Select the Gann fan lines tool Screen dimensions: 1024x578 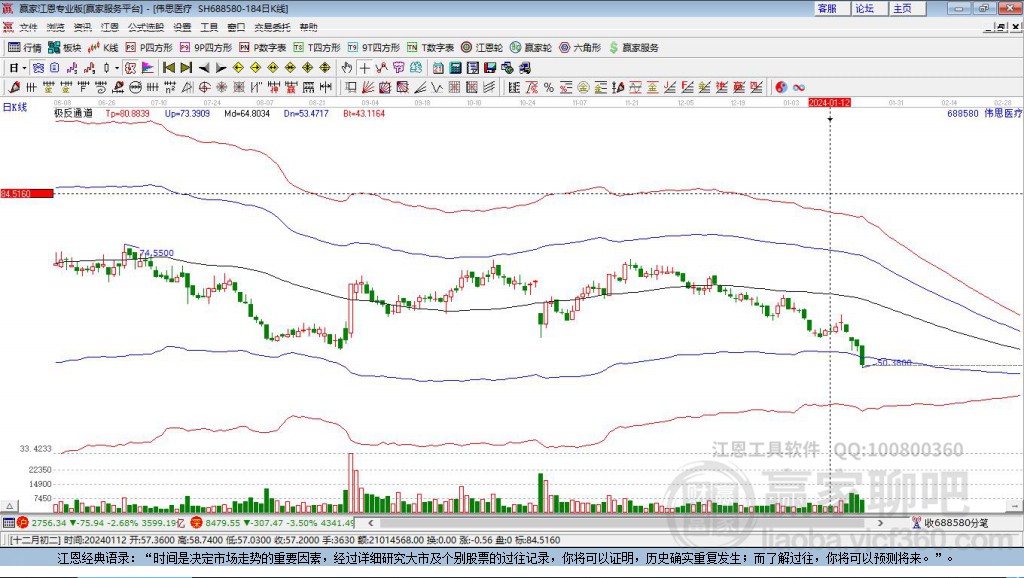[368, 88]
